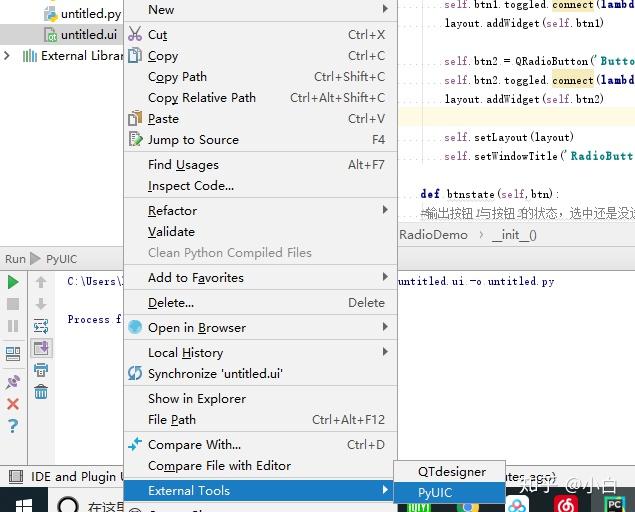Open Windows Start button
Viewport: 635px width, 512px height.
pyautogui.click(x=23, y=505)
